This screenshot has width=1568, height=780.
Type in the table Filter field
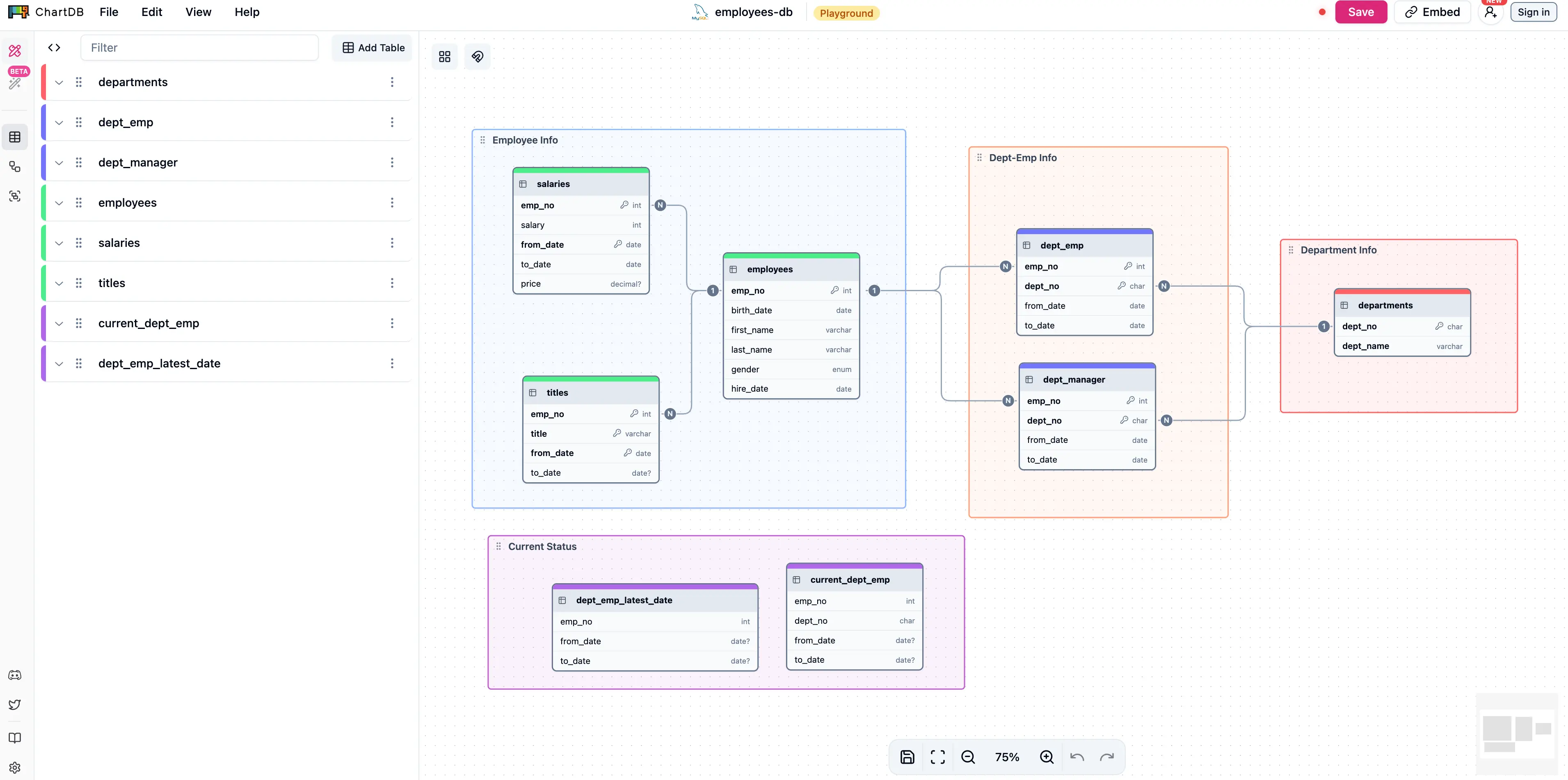tap(199, 48)
